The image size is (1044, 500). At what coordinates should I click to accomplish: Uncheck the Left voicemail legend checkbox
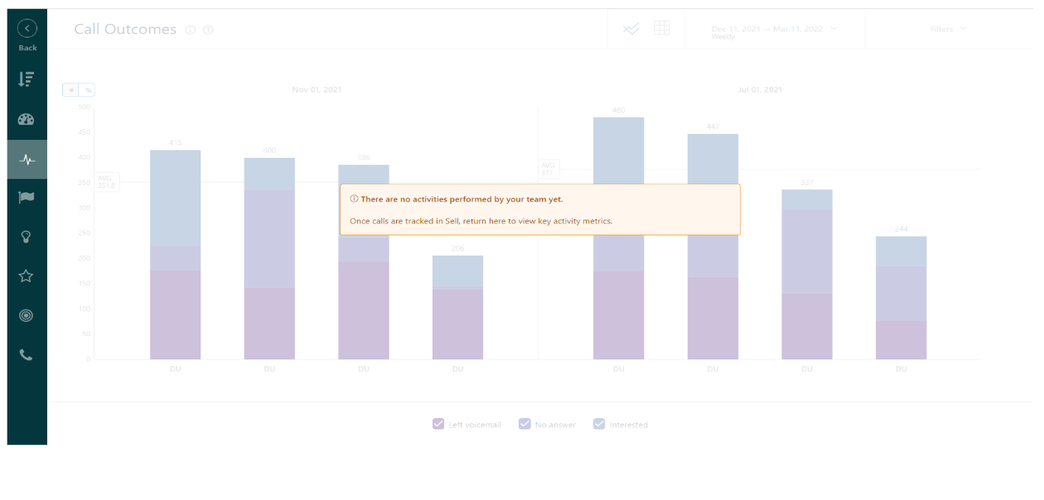tap(438, 424)
